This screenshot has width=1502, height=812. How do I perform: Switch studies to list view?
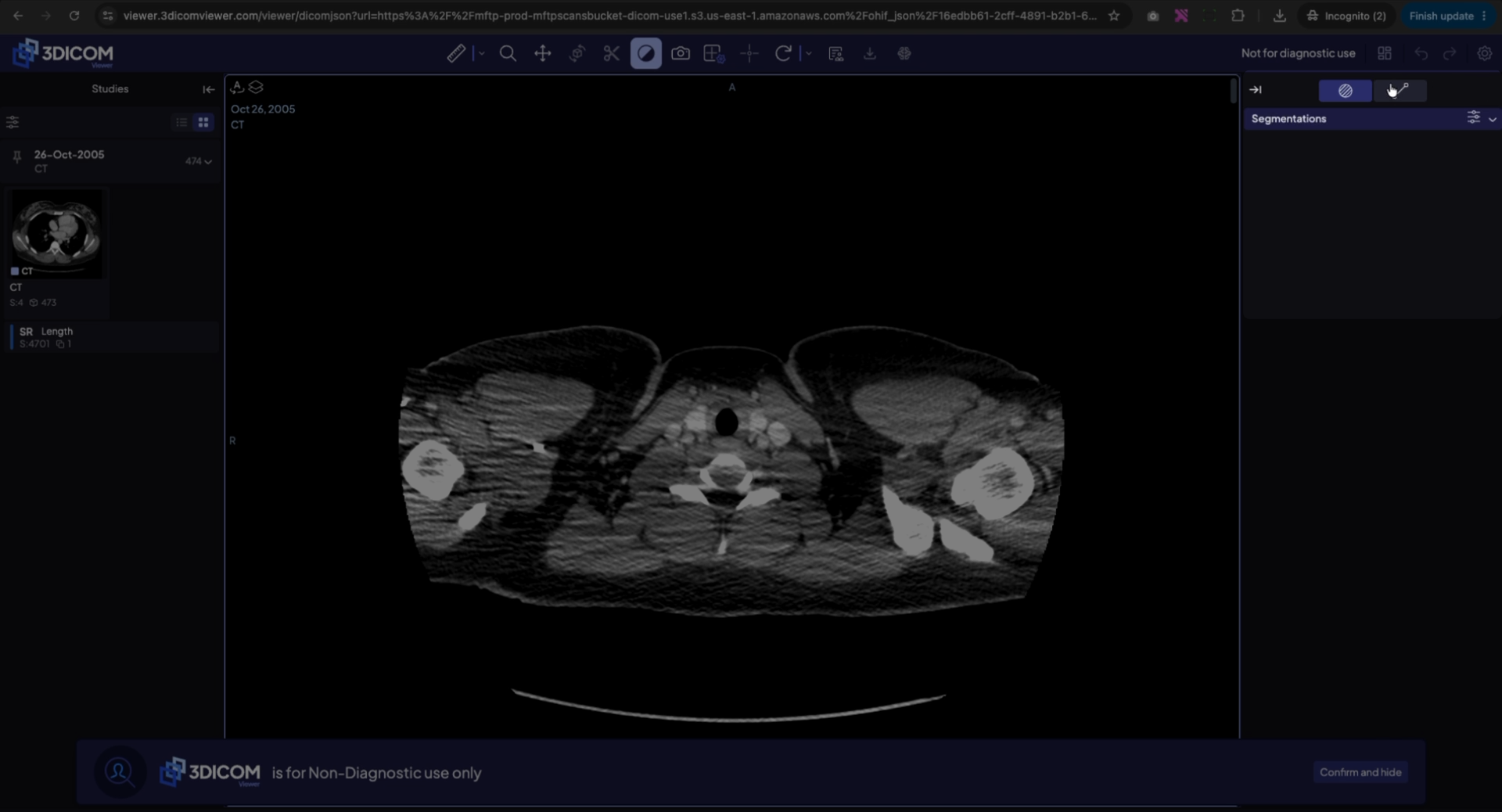[181, 122]
